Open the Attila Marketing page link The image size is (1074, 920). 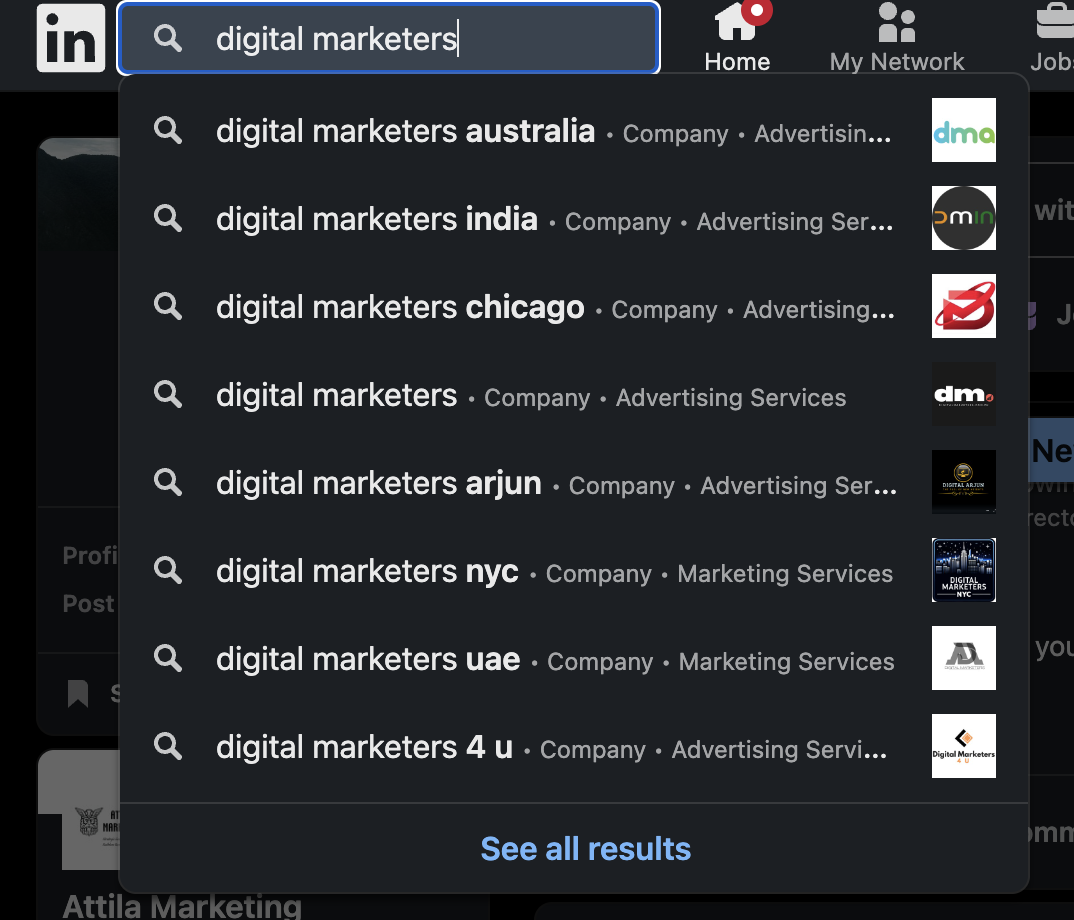click(x=182, y=906)
